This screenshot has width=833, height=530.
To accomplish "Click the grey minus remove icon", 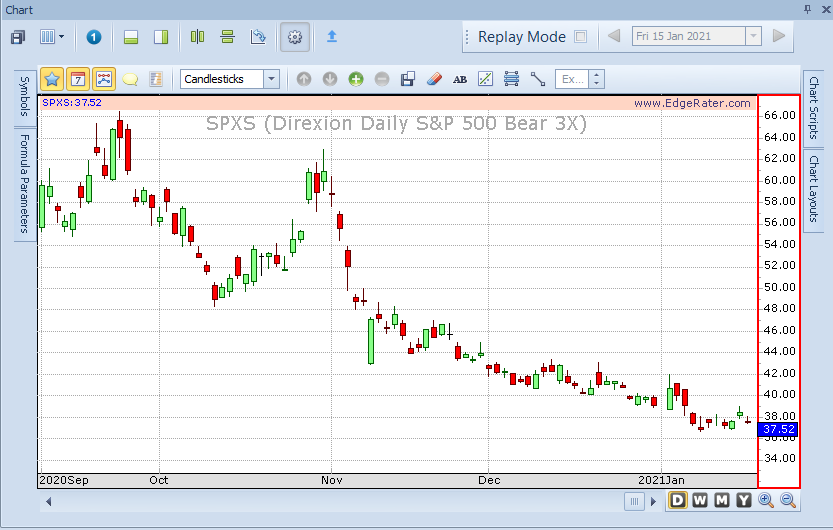I will point(382,80).
